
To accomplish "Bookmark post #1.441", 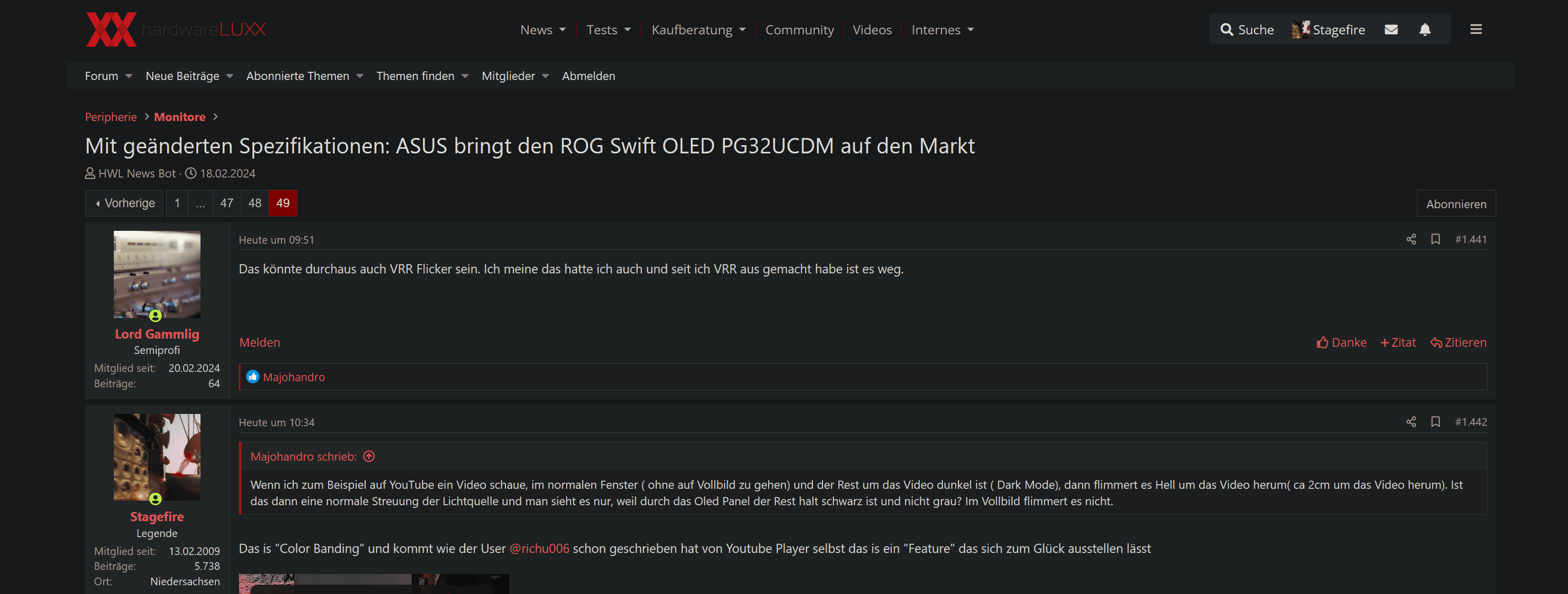I will pos(1435,240).
